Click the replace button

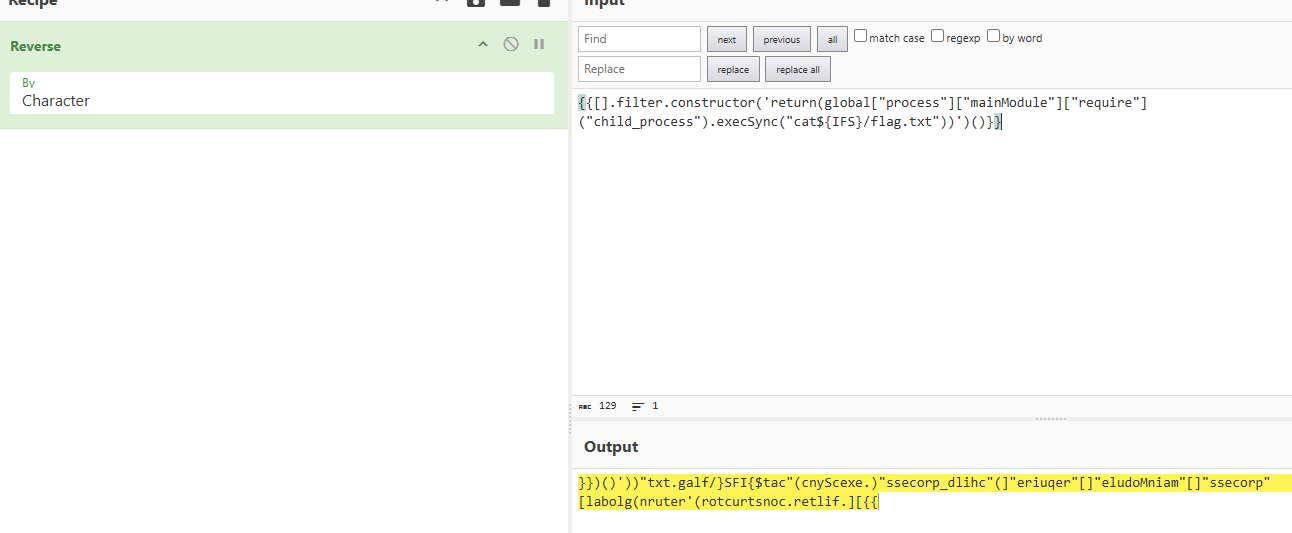click(x=733, y=70)
